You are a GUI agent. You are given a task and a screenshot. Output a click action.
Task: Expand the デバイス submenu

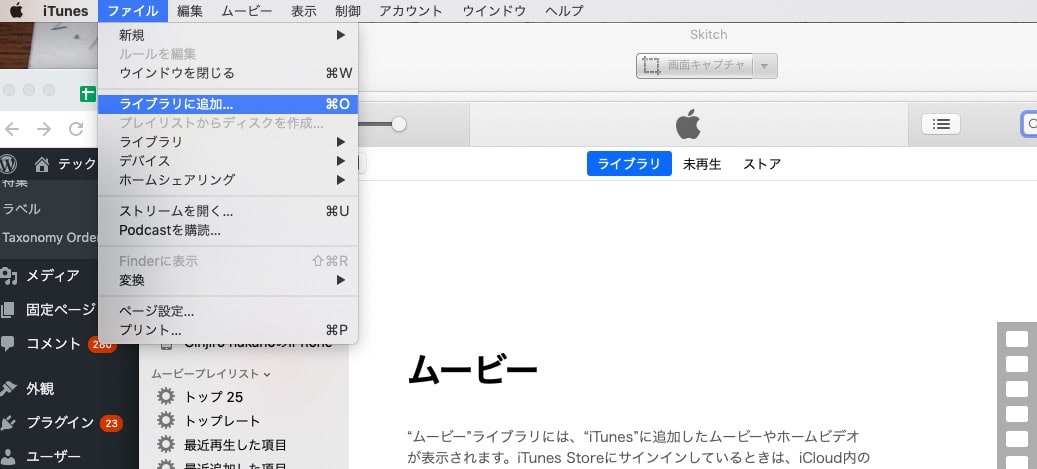(x=228, y=161)
